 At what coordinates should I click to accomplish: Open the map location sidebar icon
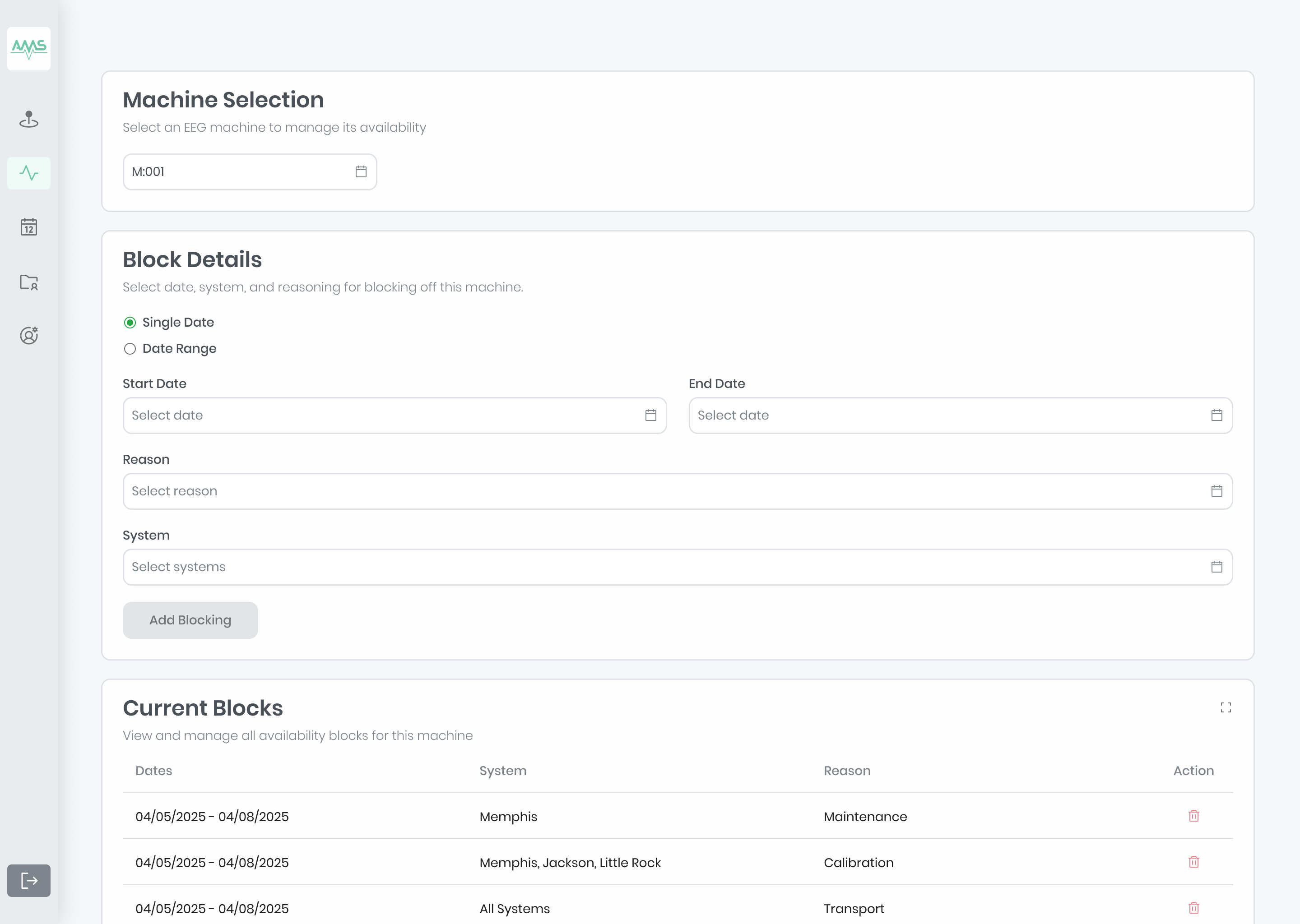click(28, 119)
